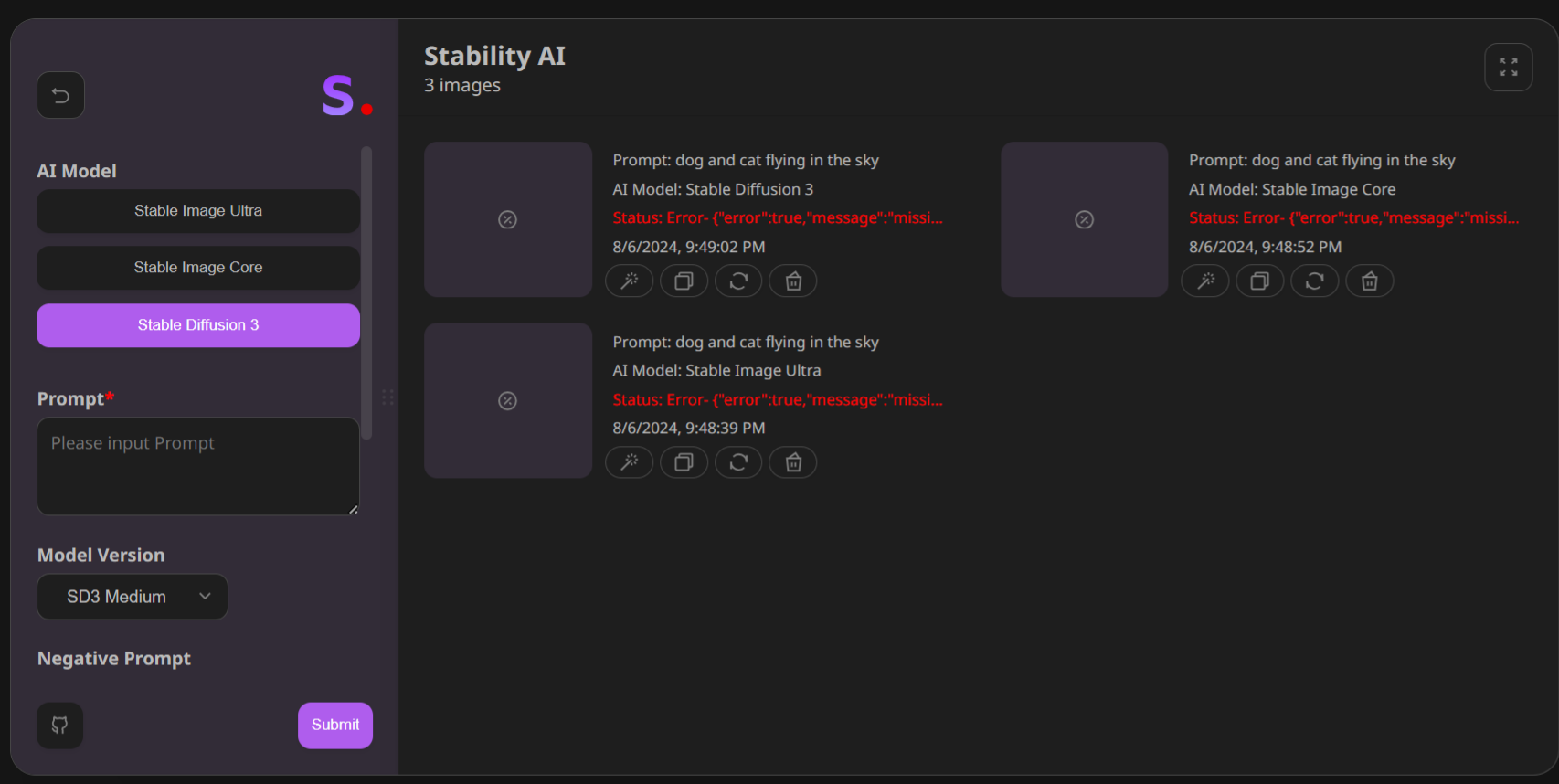Click the Prompt text input field

coord(198,466)
